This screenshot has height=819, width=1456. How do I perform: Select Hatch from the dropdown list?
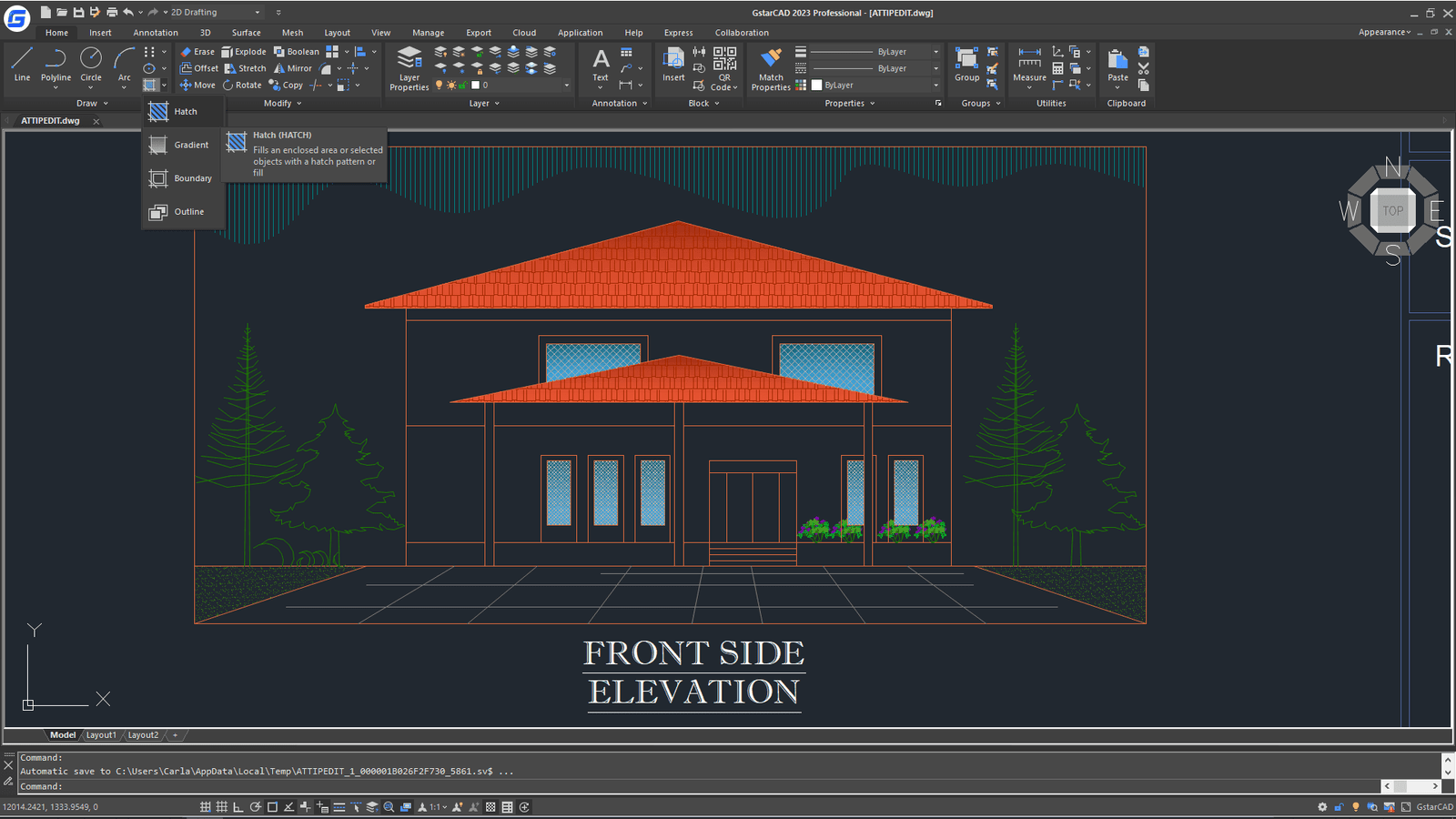click(185, 112)
